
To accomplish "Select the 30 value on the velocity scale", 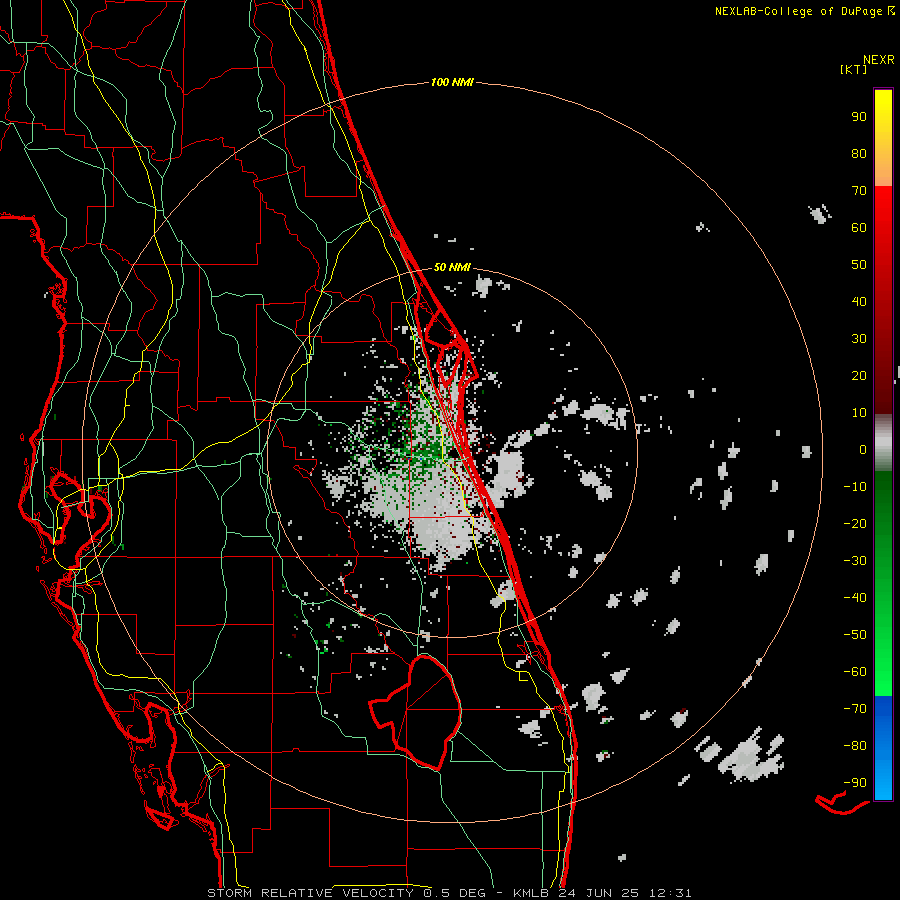I will [x=859, y=339].
